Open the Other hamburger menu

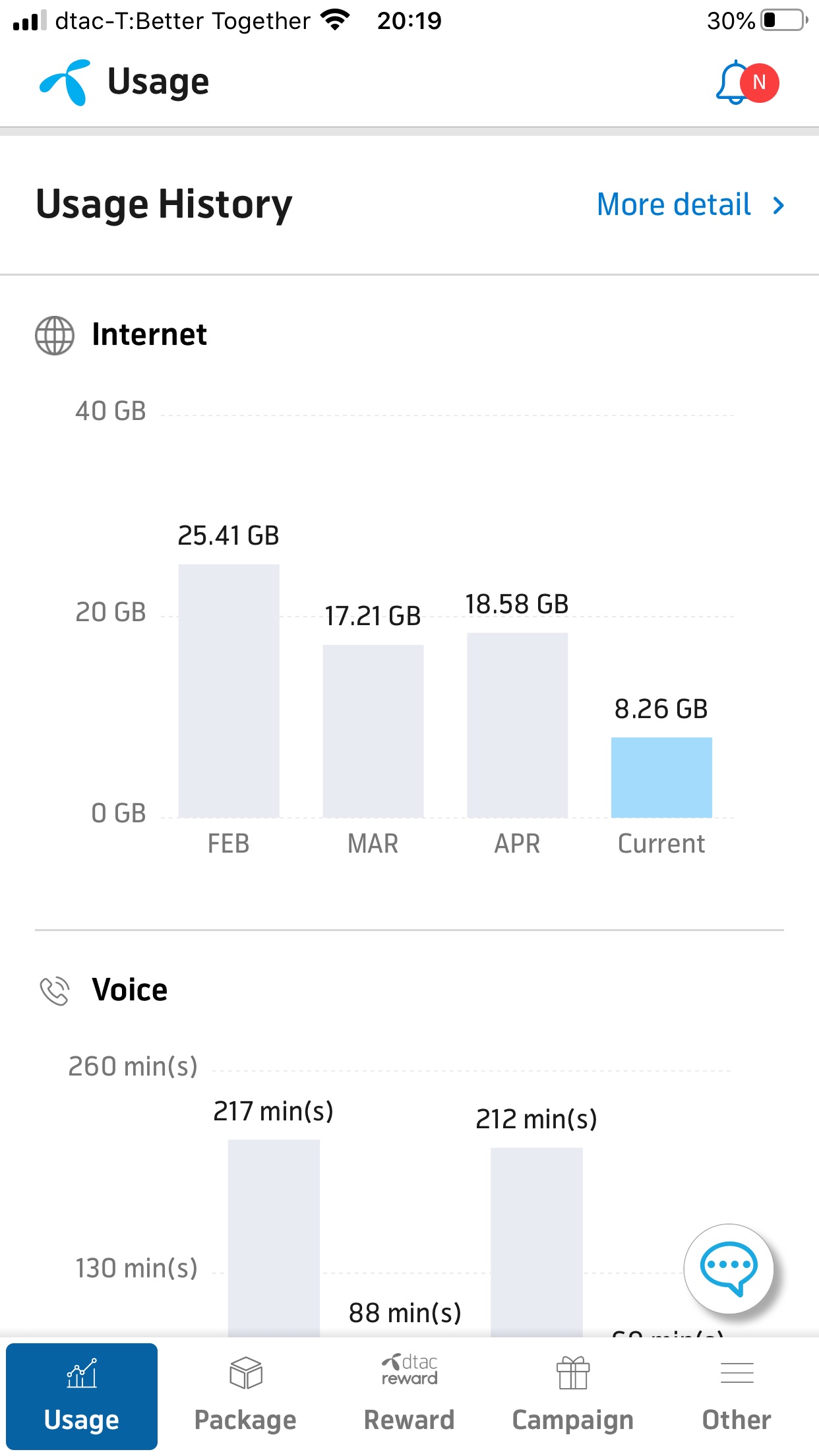pyautogui.click(x=736, y=1373)
